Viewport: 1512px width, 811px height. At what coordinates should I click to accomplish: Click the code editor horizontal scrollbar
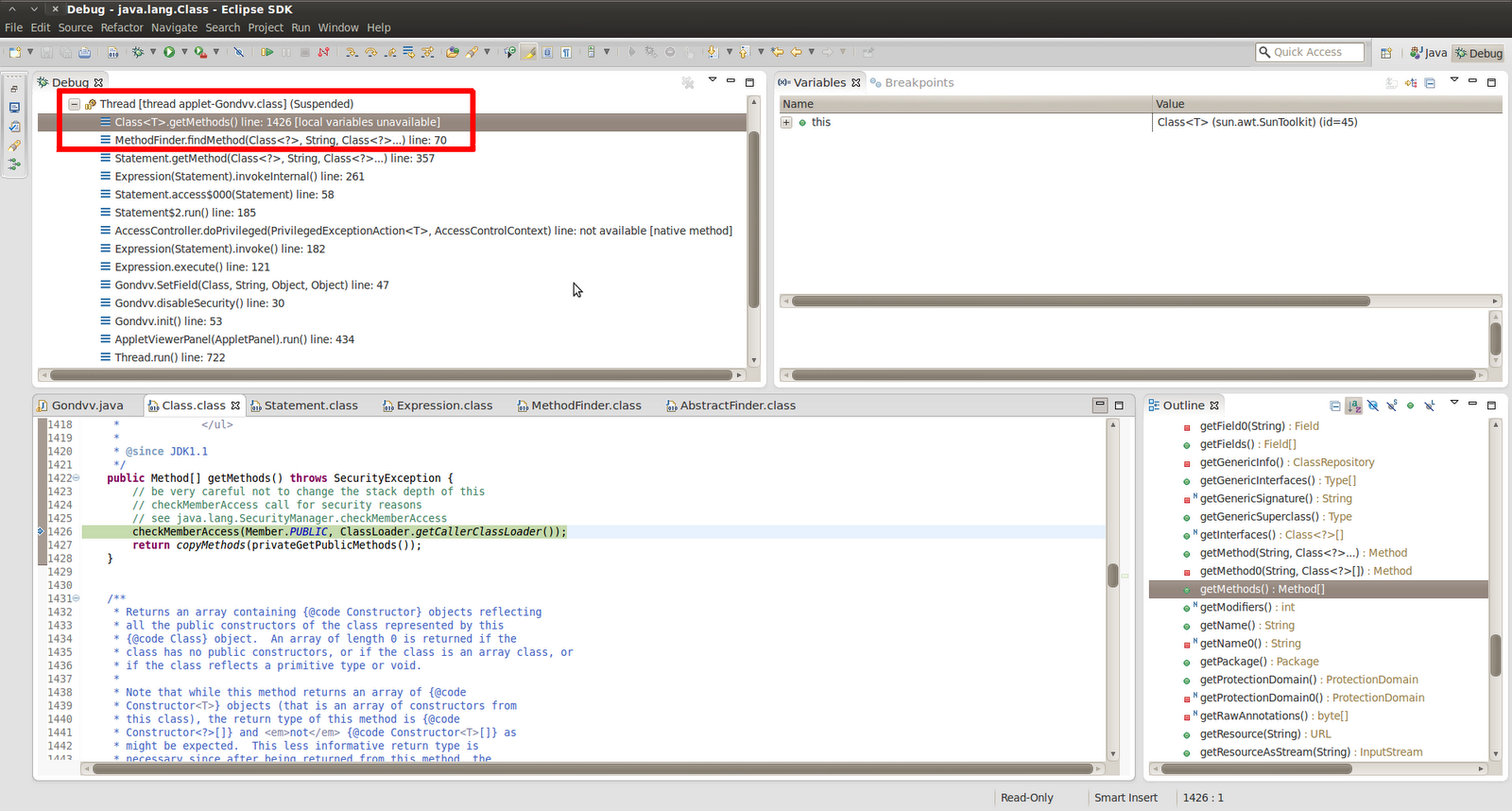[593, 768]
